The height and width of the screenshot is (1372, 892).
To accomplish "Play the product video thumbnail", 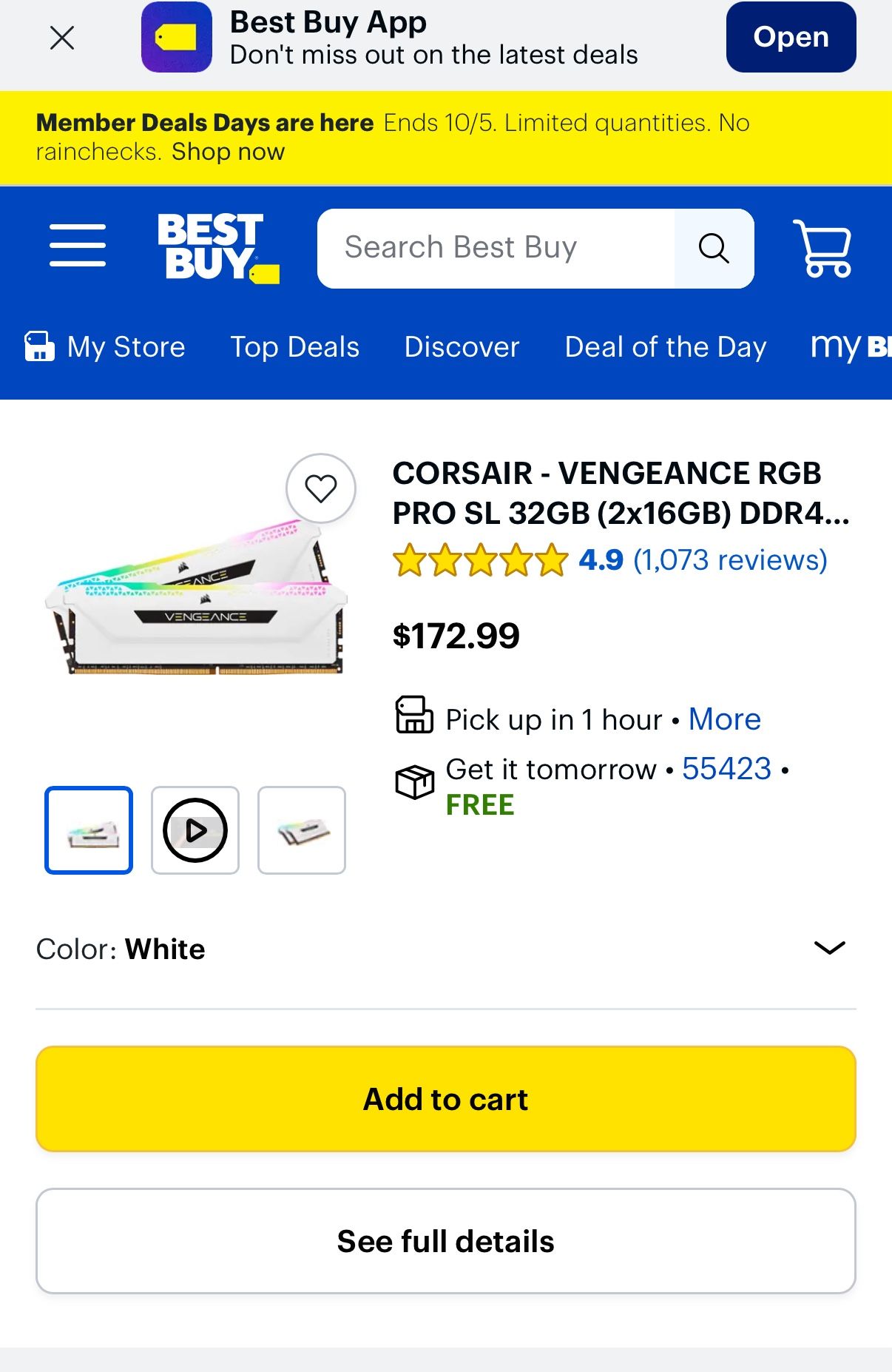I will [x=195, y=830].
